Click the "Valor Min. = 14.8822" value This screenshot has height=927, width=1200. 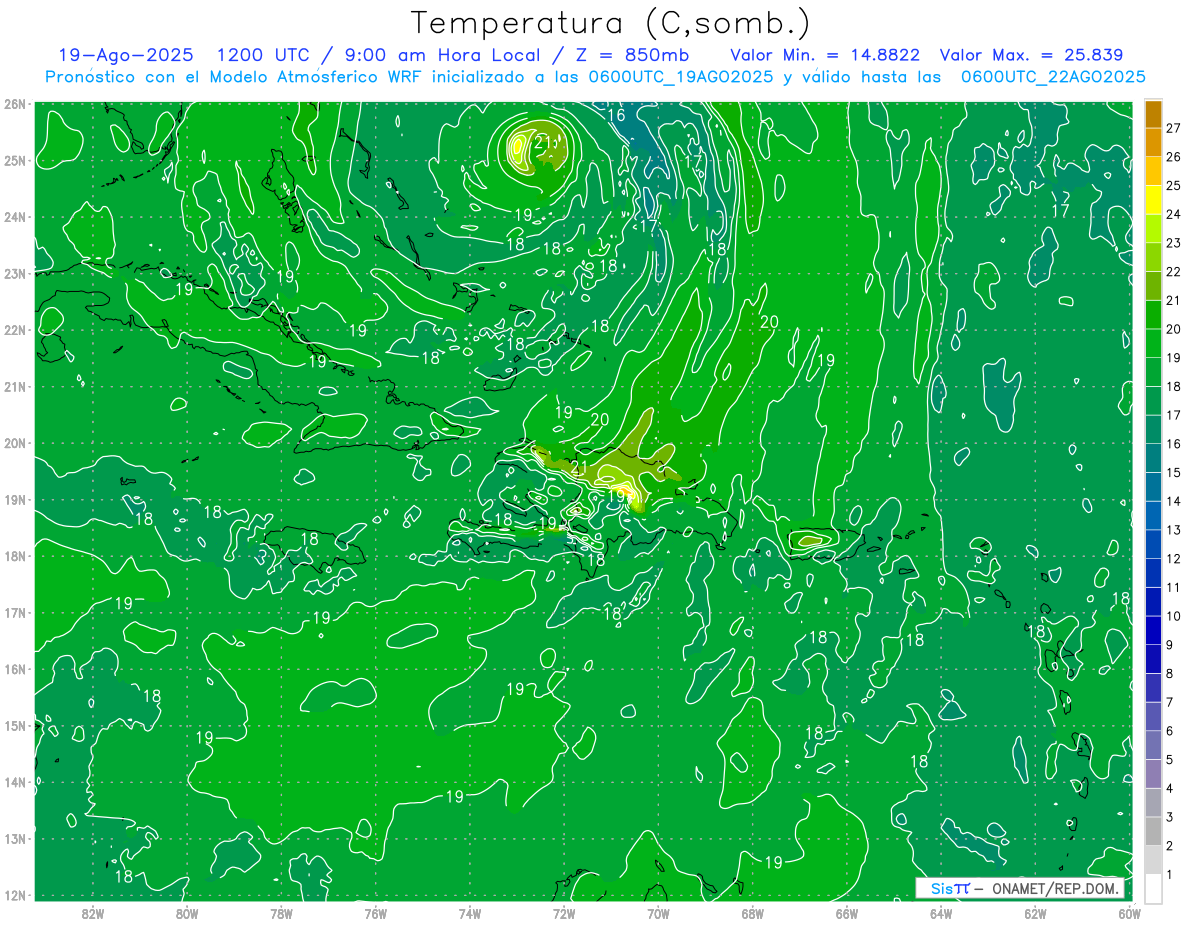[x=825, y=55]
